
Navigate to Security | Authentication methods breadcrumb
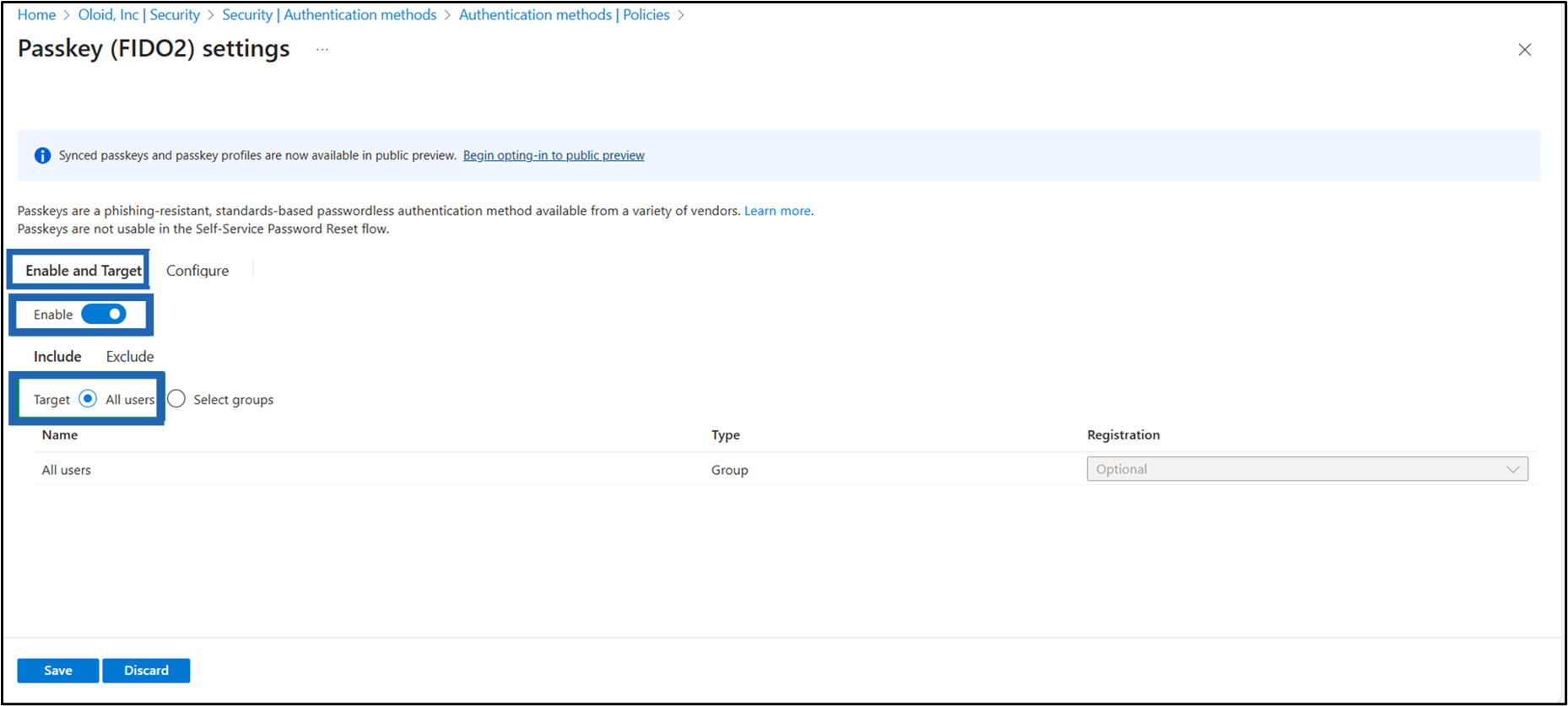tap(329, 15)
